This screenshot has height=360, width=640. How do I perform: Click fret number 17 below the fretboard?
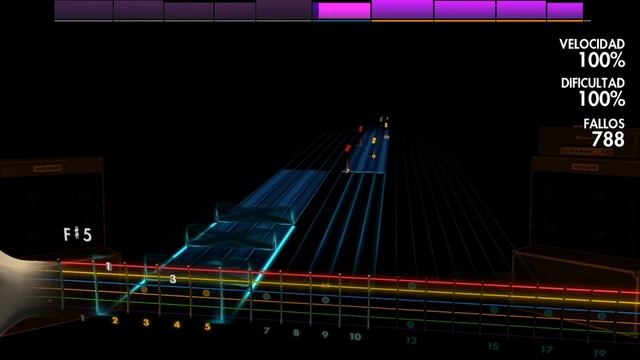coord(547,350)
